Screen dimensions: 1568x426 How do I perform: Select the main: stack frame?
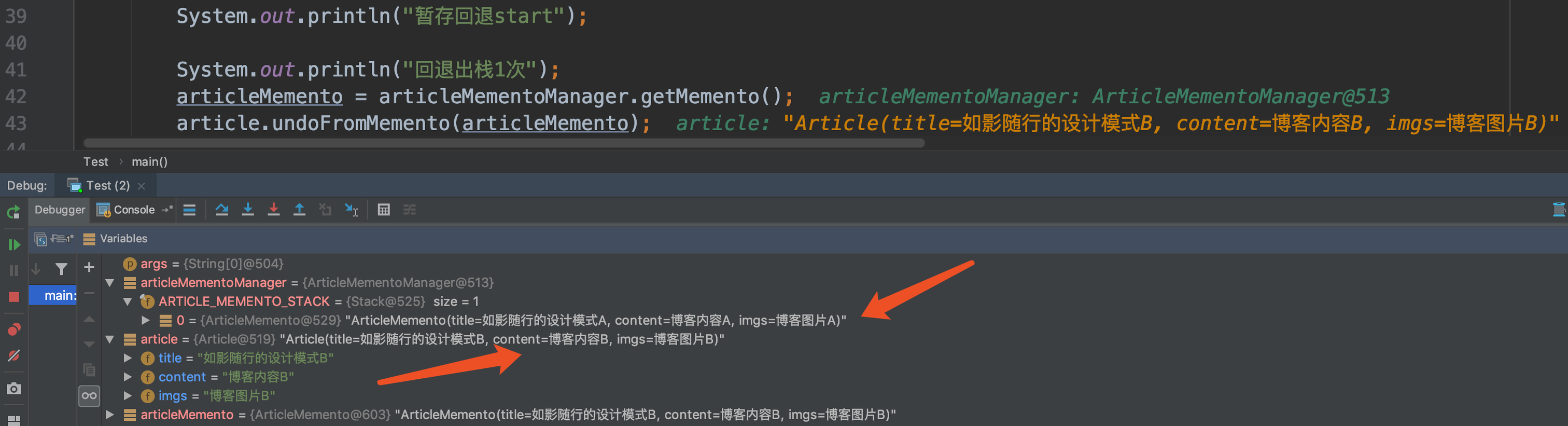click(x=53, y=296)
